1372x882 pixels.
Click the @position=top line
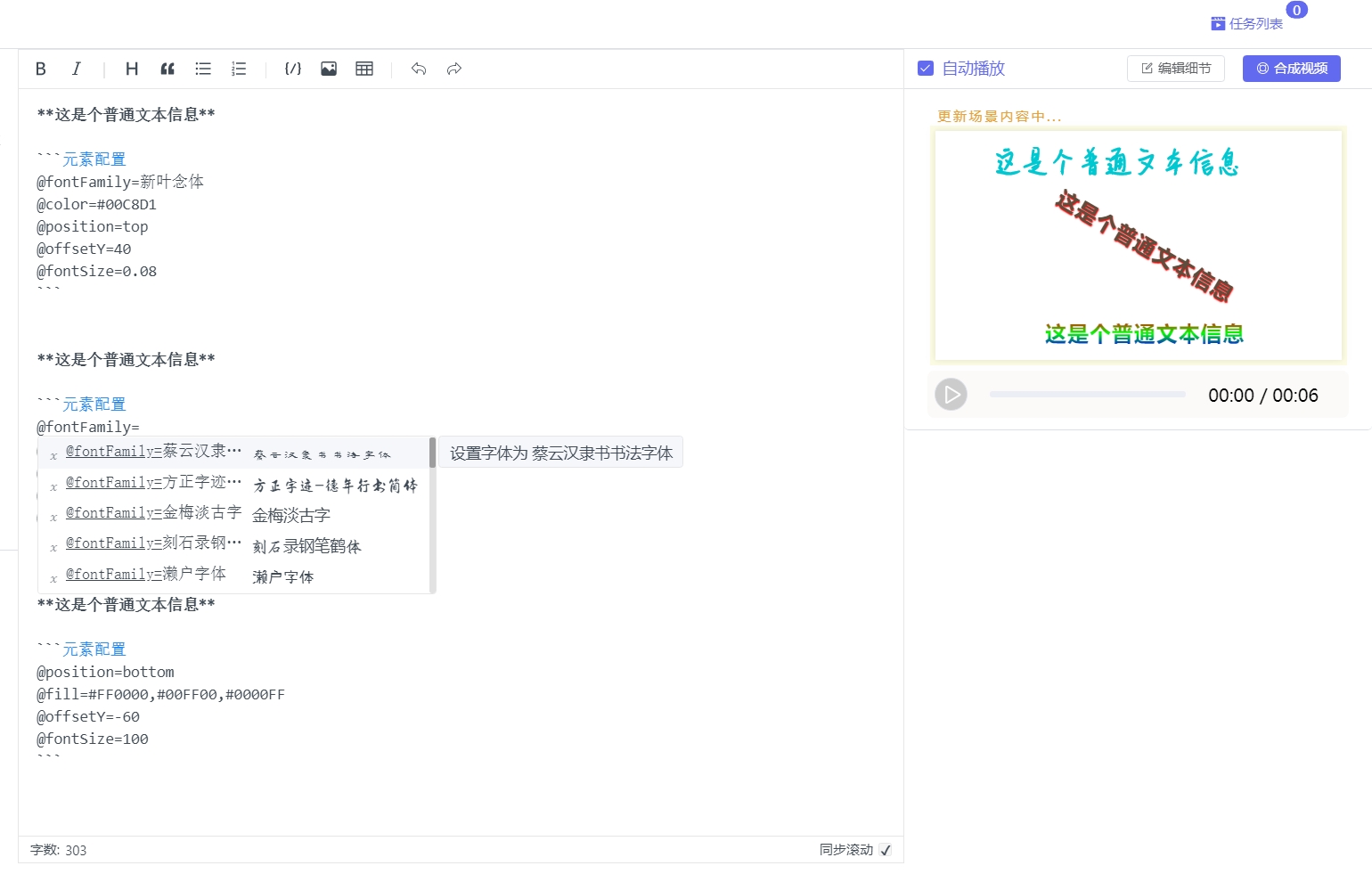click(x=93, y=226)
